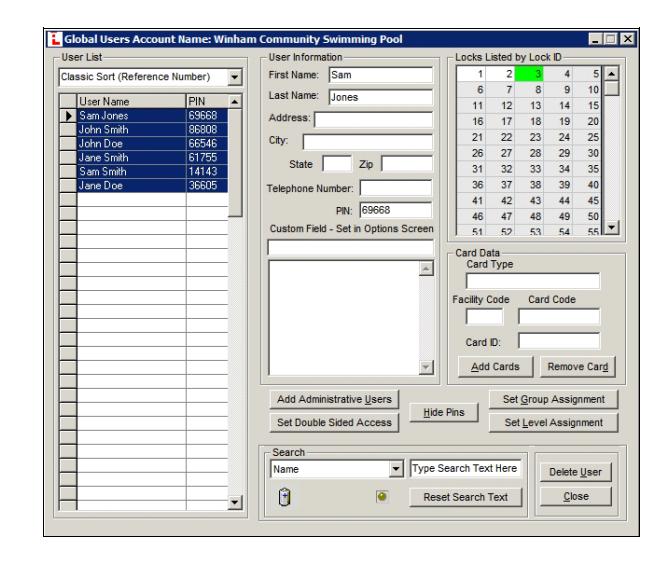Select Sam Smith in user list
This screenshot has height=562, width=666.
coord(131,172)
